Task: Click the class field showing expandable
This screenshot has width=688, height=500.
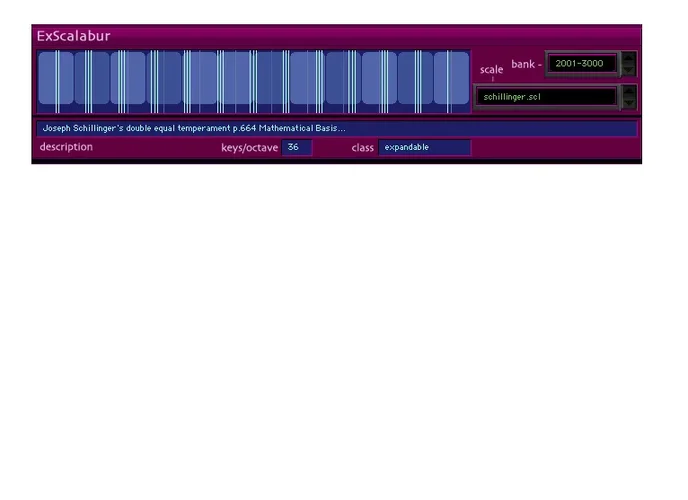Action: pyautogui.click(x=425, y=147)
